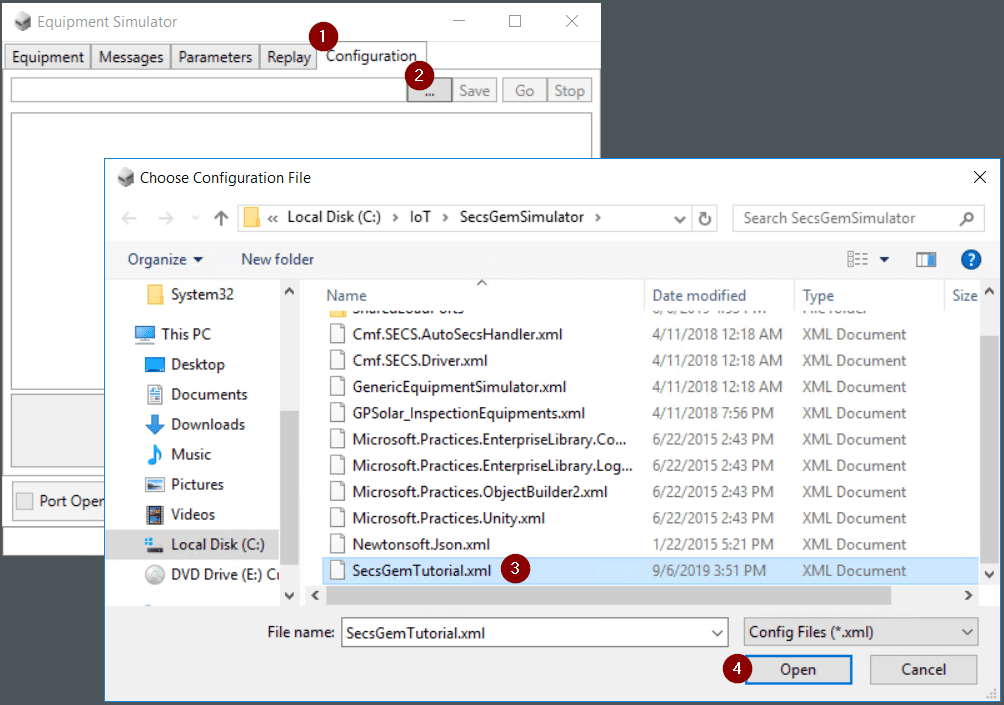Image resolution: width=1004 pixels, height=705 pixels.
Task: Click the Open button
Action: pyautogui.click(x=798, y=670)
